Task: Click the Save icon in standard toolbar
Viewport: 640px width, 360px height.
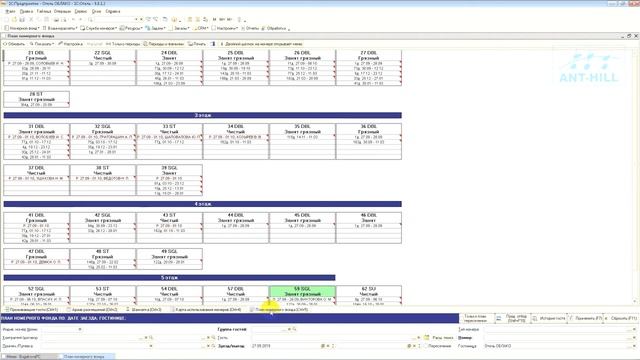Action: tap(22, 20)
